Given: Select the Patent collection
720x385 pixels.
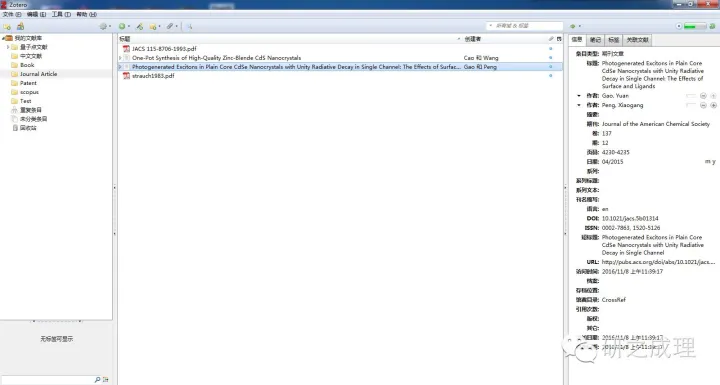Looking at the screenshot, I should tap(28, 83).
